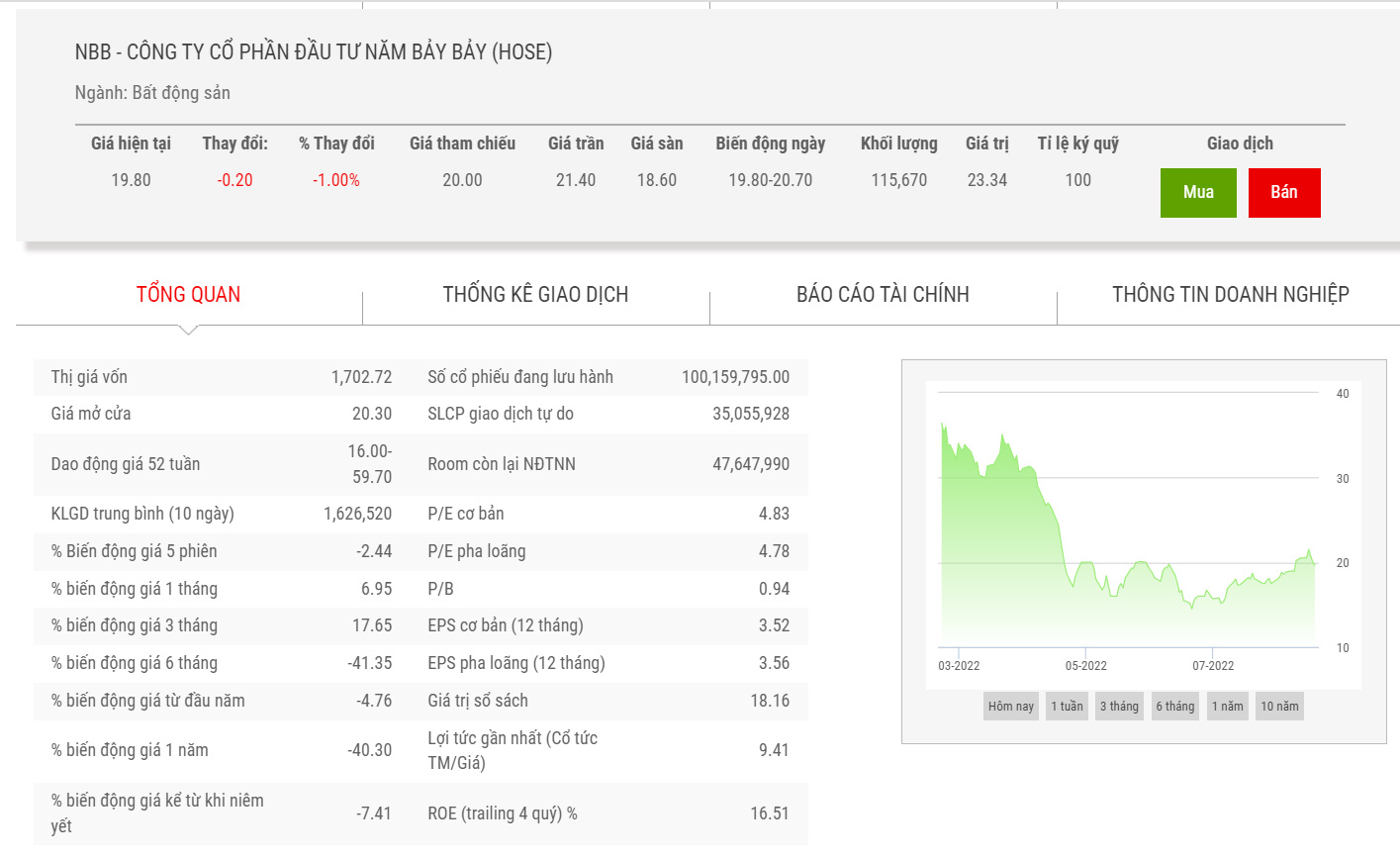The image size is (1400, 859).
Task: Click the green Mua buy button
Action: coord(1198,192)
